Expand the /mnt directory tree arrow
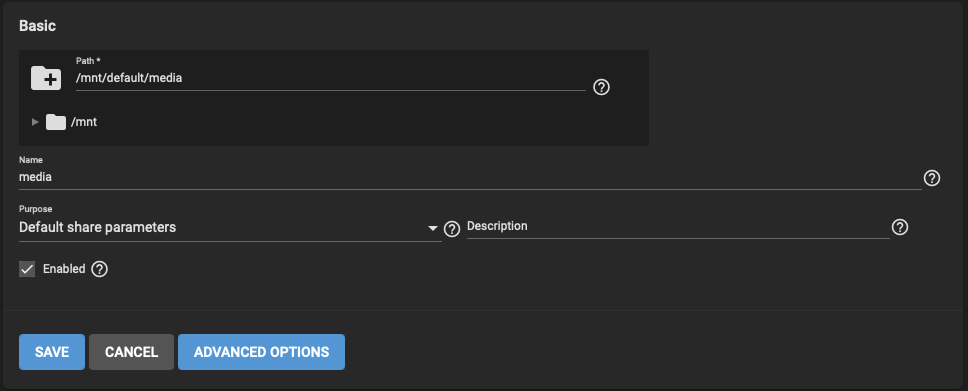Viewport: 968px width, 391px height. coord(35,122)
